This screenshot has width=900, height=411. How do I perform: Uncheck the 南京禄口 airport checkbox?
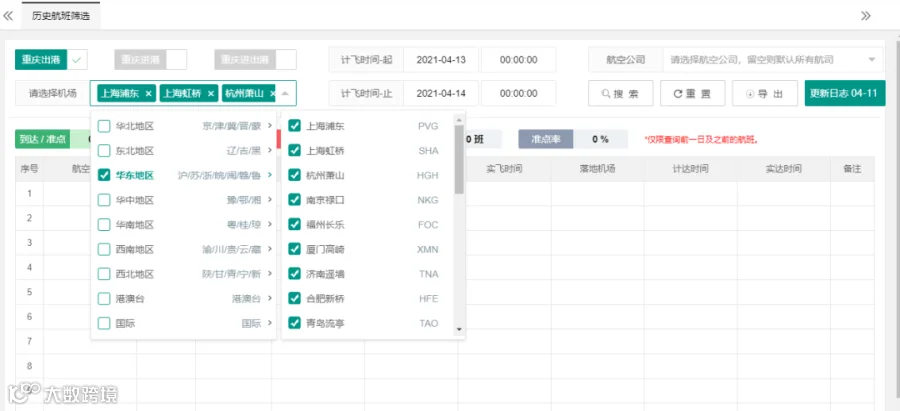click(294, 200)
